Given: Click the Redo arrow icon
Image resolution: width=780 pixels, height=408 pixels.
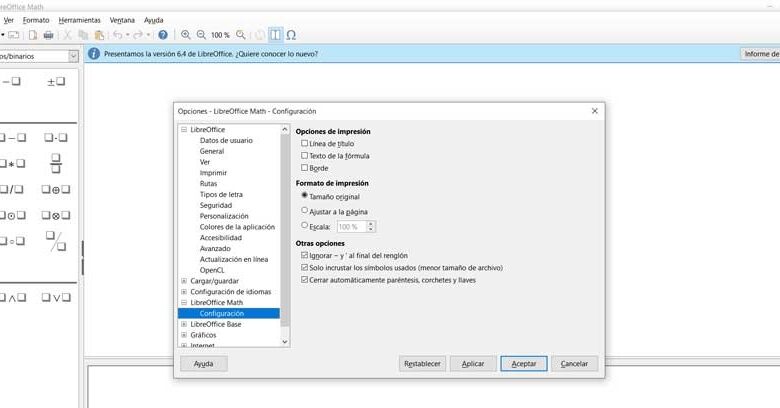Looking at the screenshot, I should (x=138, y=35).
